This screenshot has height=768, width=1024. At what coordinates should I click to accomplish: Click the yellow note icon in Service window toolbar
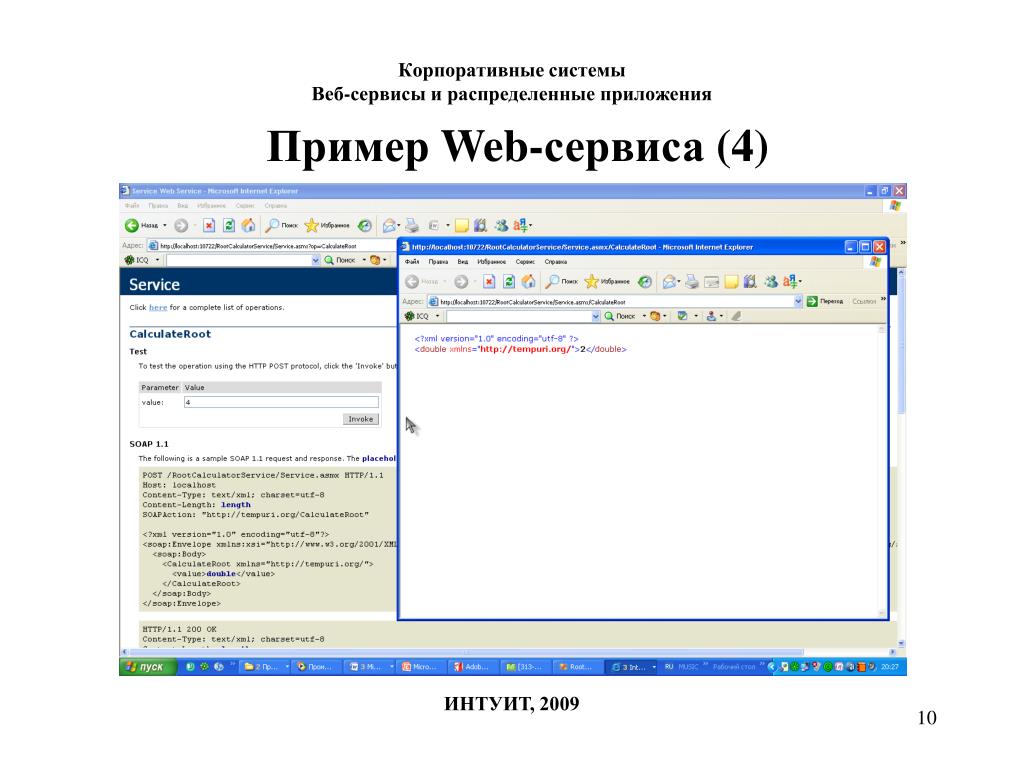[x=462, y=225]
